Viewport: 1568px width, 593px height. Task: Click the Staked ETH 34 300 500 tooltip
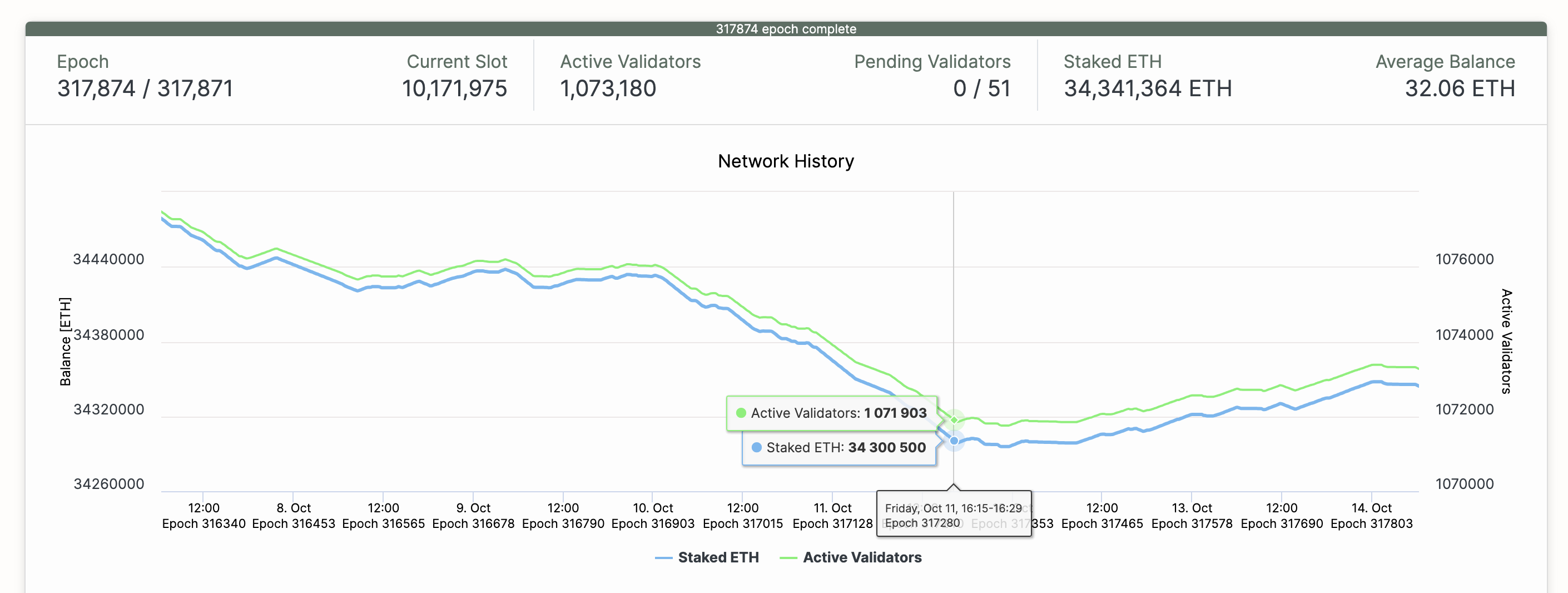839,448
